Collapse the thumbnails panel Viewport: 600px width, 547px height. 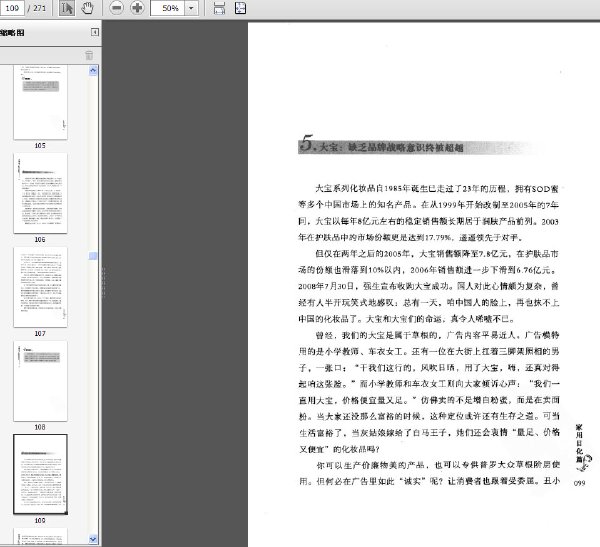pos(95,32)
